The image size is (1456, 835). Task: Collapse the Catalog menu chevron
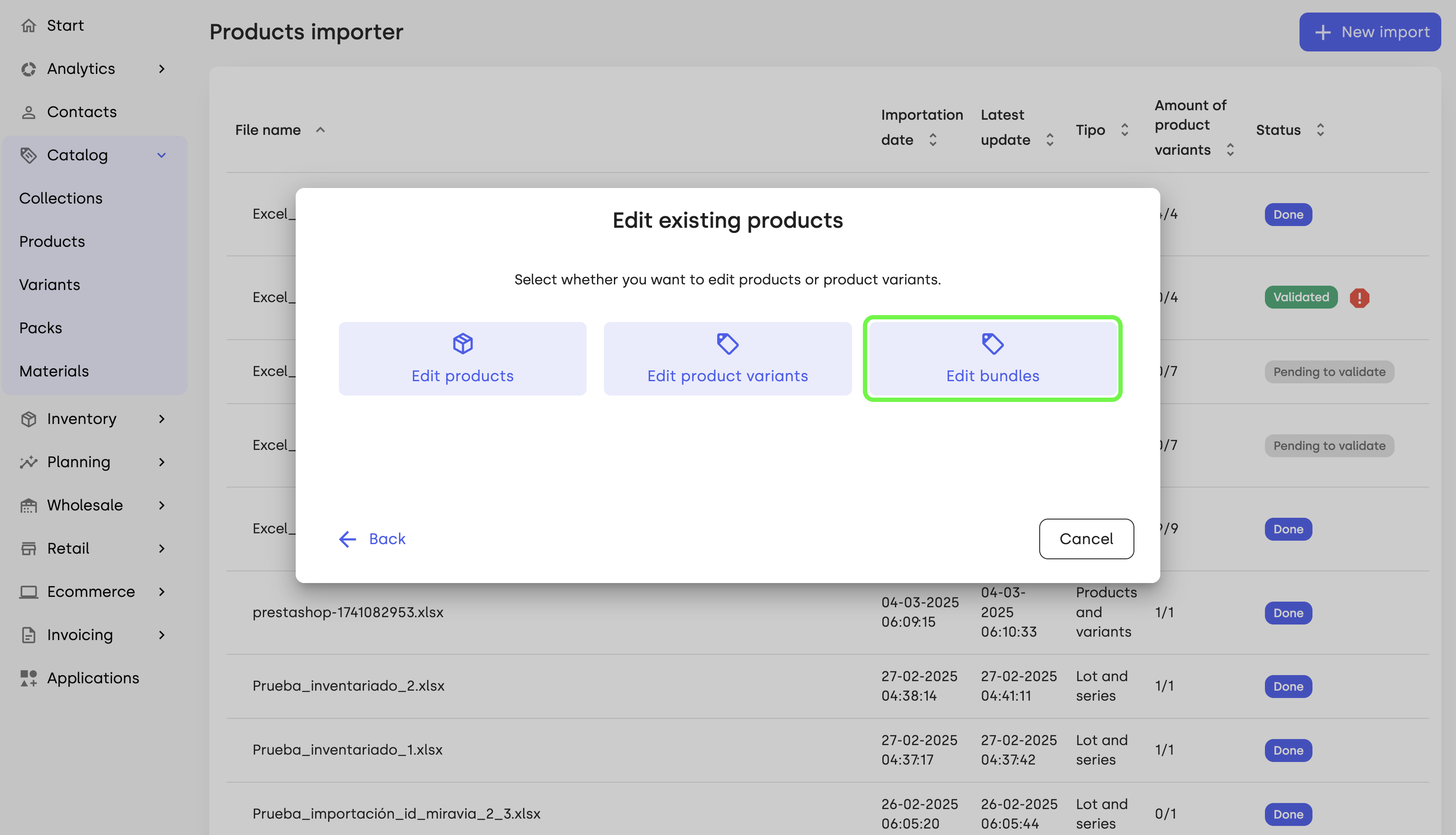[162, 156]
